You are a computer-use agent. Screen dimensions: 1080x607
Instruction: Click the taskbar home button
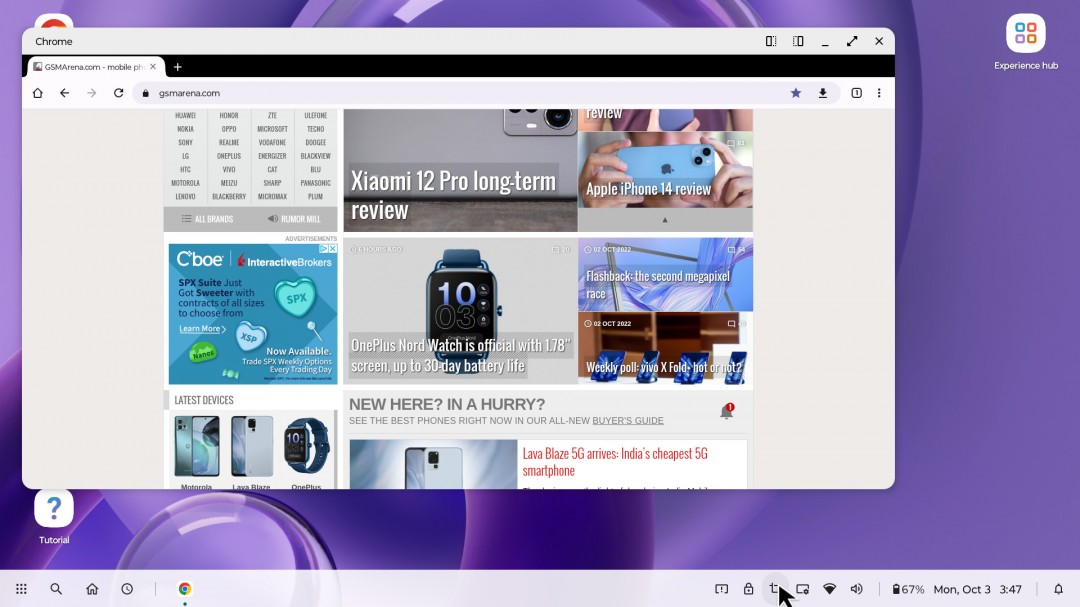[92, 589]
